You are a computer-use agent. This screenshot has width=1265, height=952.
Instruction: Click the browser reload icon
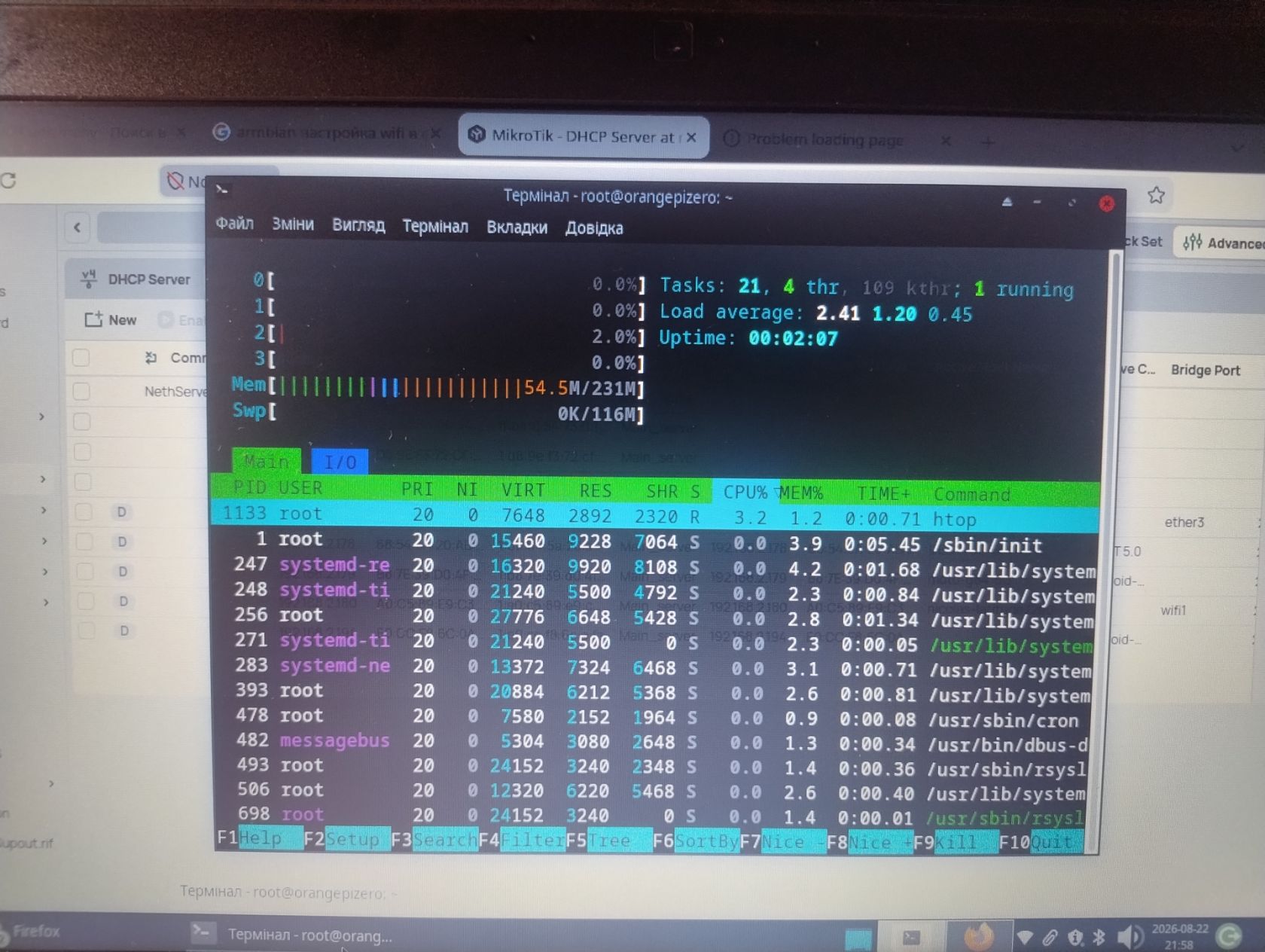click(8, 181)
